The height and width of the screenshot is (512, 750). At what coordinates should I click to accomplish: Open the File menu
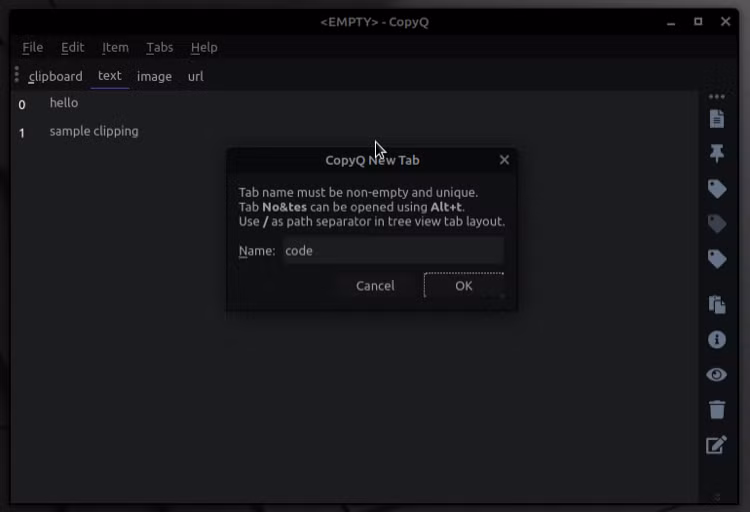(33, 47)
